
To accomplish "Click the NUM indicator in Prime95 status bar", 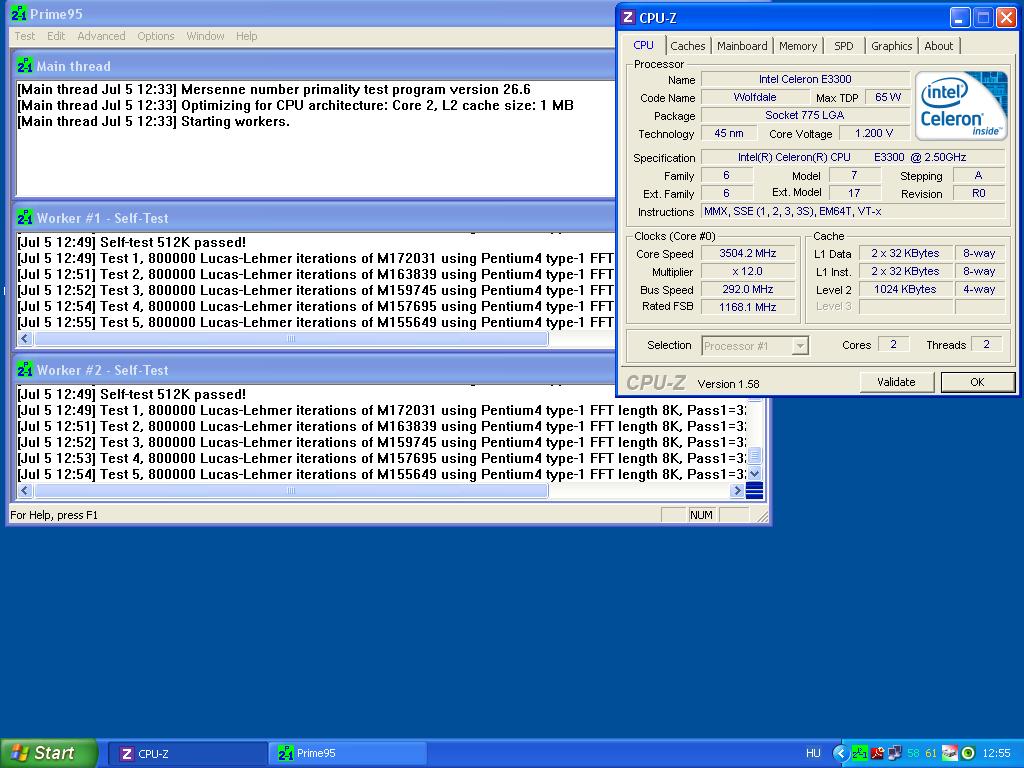I will (701, 515).
